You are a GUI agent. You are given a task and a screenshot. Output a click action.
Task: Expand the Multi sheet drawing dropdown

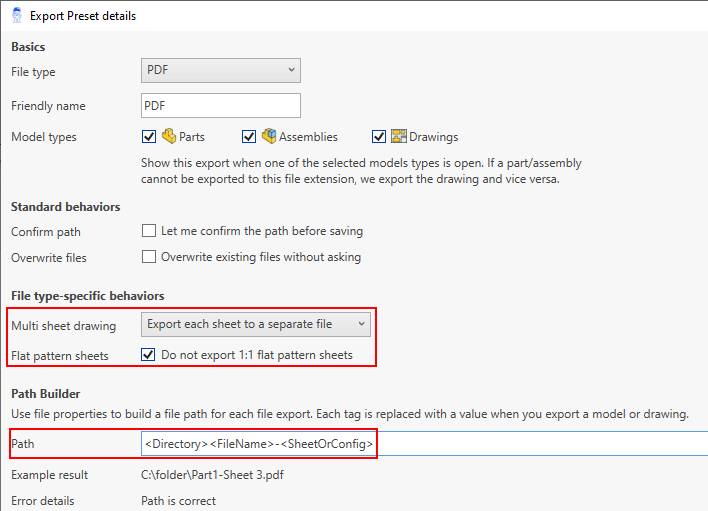tap(257, 324)
